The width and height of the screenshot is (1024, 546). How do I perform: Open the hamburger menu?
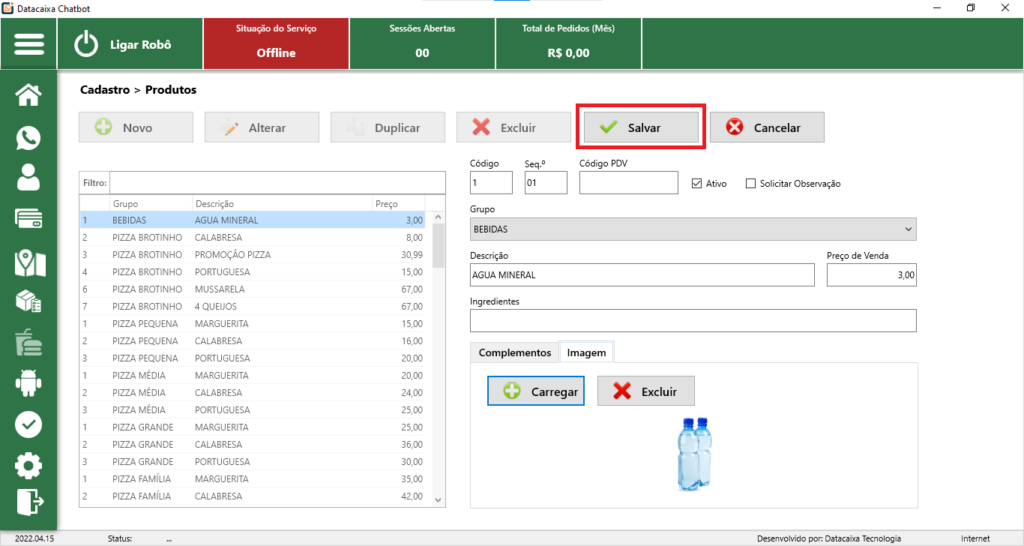(29, 45)
